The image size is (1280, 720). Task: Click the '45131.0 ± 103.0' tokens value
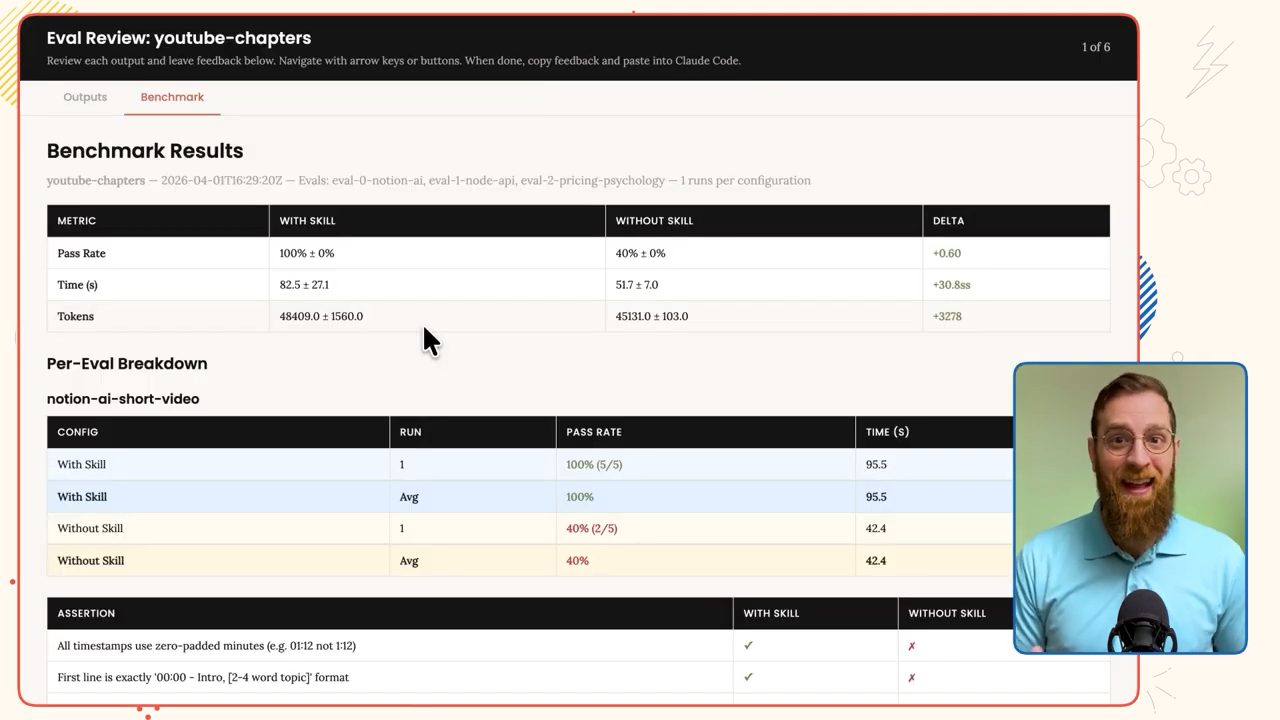(652, 316)
